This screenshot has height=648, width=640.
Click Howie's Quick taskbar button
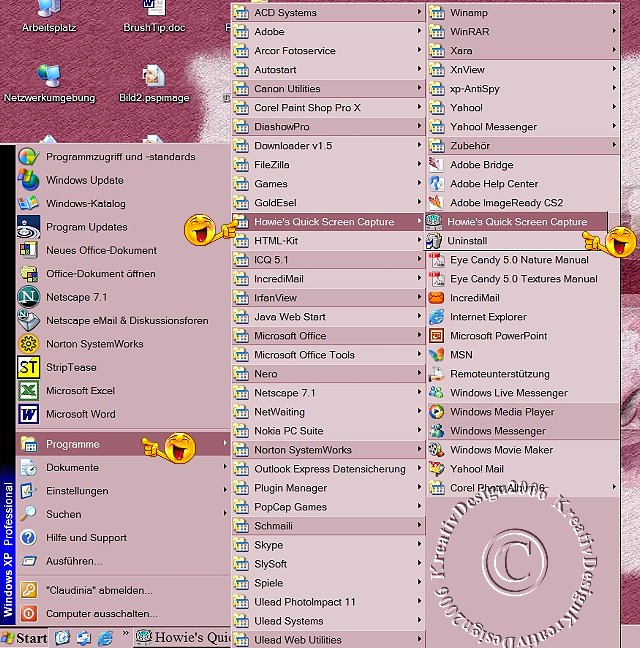(x=183, y=638)
